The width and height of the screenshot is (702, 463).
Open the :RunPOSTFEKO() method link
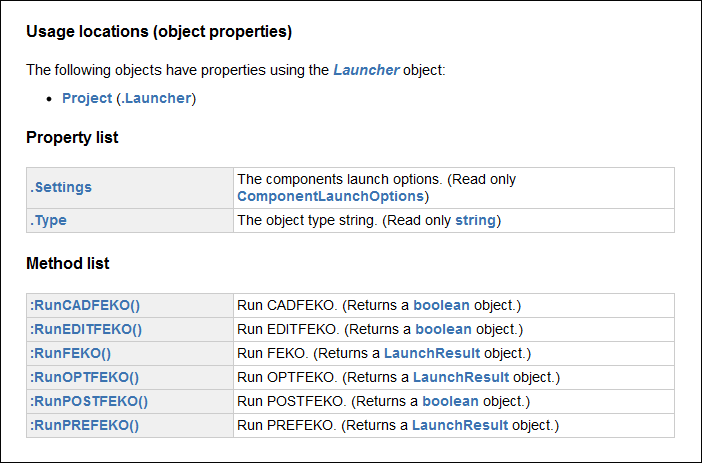88,401
